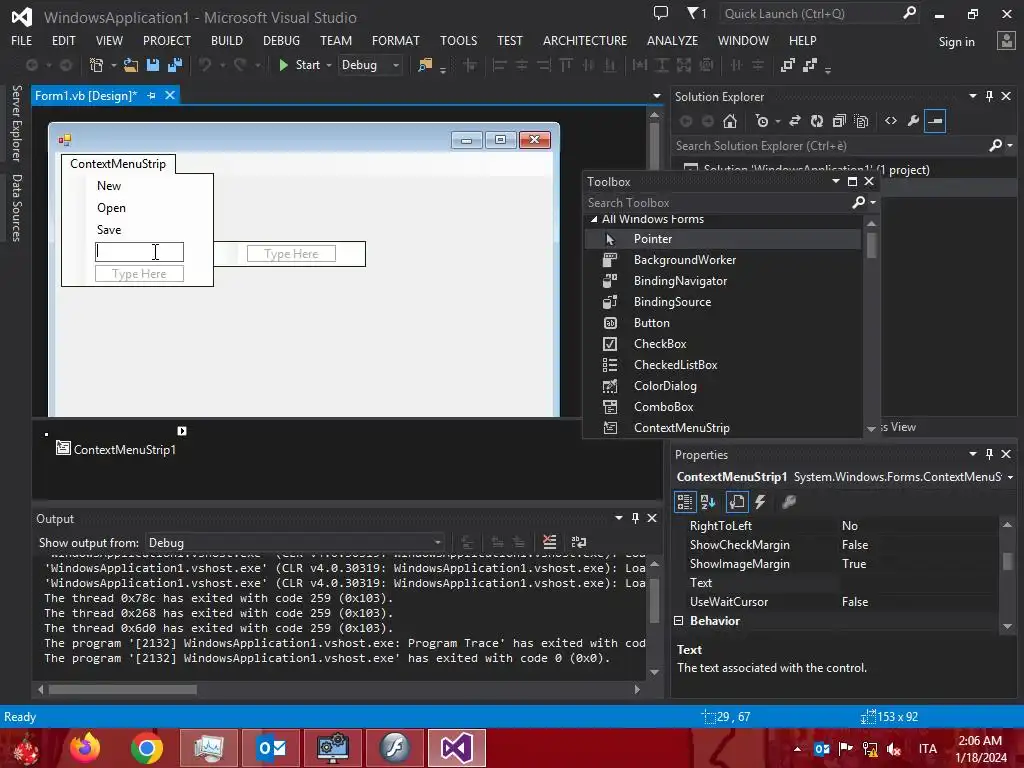
Task: Select the Form1.vb [Design] tab
Action: 86,95
